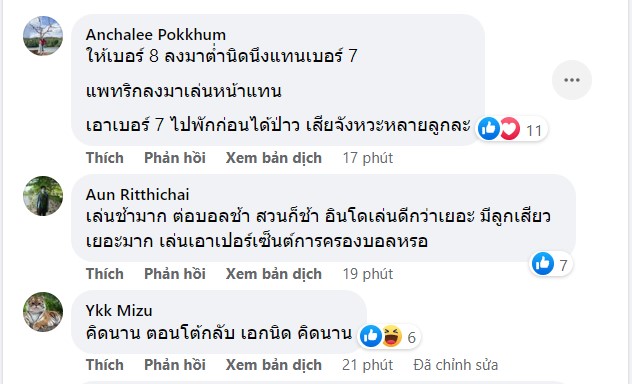Click Xem bản dịch under Ykk Mizu's comment
Viewport: 632px width, 384px height.
(x=274, y=365)
